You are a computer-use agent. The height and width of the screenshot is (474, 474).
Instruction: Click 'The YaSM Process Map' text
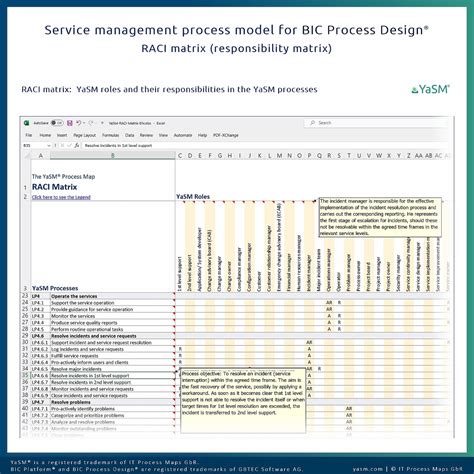63,177
